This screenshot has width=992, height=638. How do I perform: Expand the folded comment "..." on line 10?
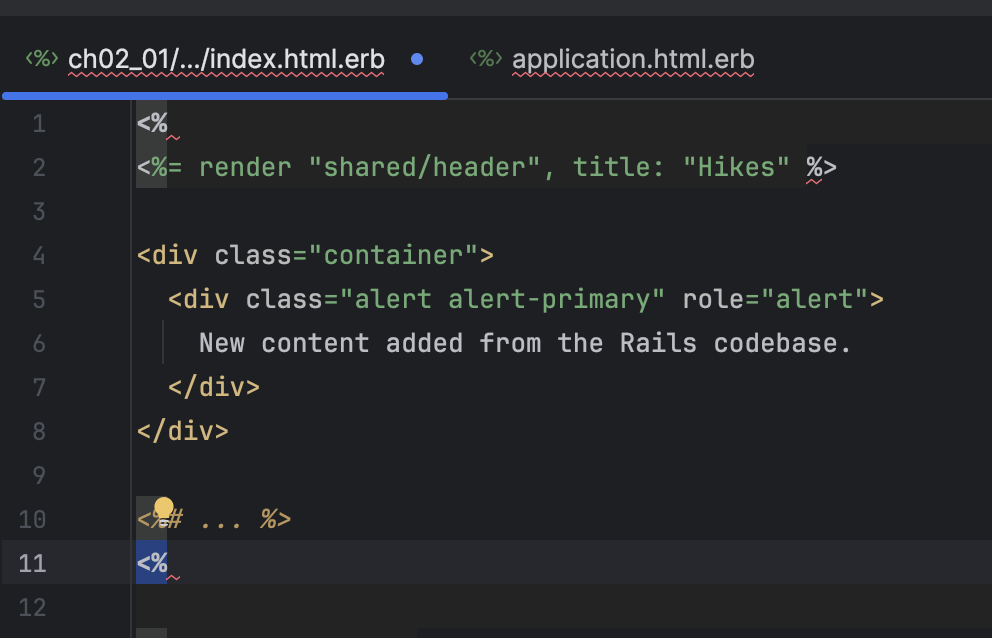(221, 520)
